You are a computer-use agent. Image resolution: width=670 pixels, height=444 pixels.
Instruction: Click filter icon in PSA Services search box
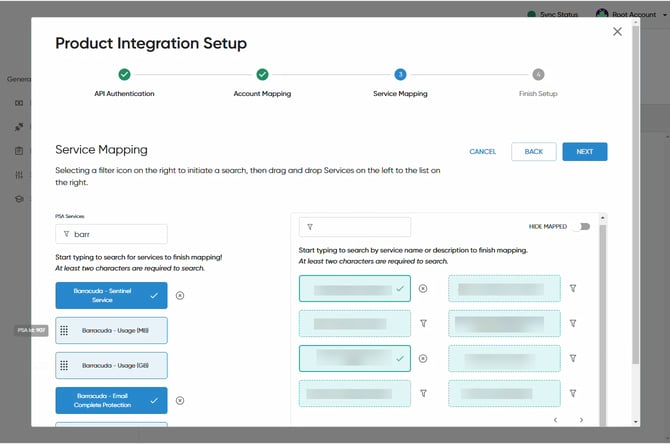tap(66, 234)
